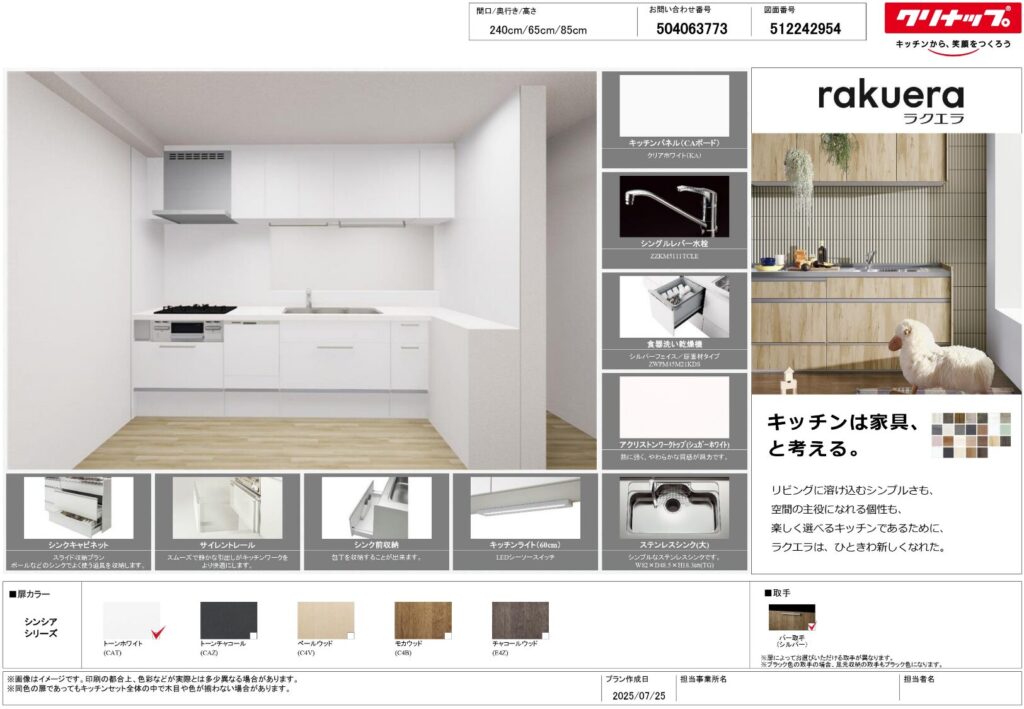Click the single-lever faucet image
Screen dimensions: 1024x709
click(674, 206)
